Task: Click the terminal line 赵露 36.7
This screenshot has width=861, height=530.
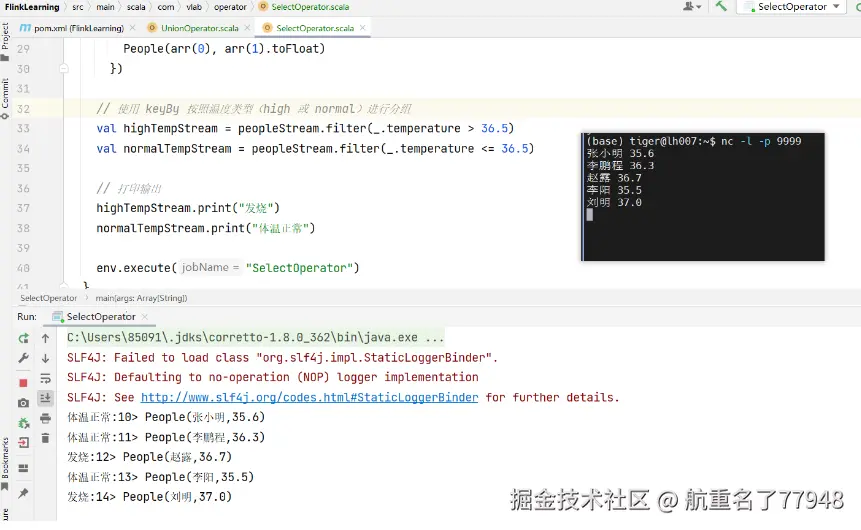Action: pos(614,178)
